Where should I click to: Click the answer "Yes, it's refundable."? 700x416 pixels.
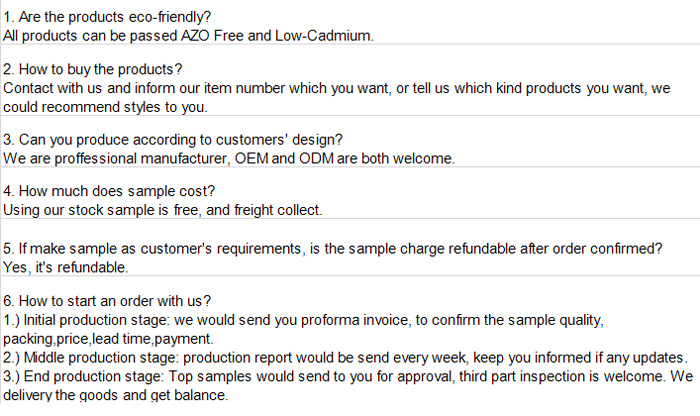tap(66, 267)
